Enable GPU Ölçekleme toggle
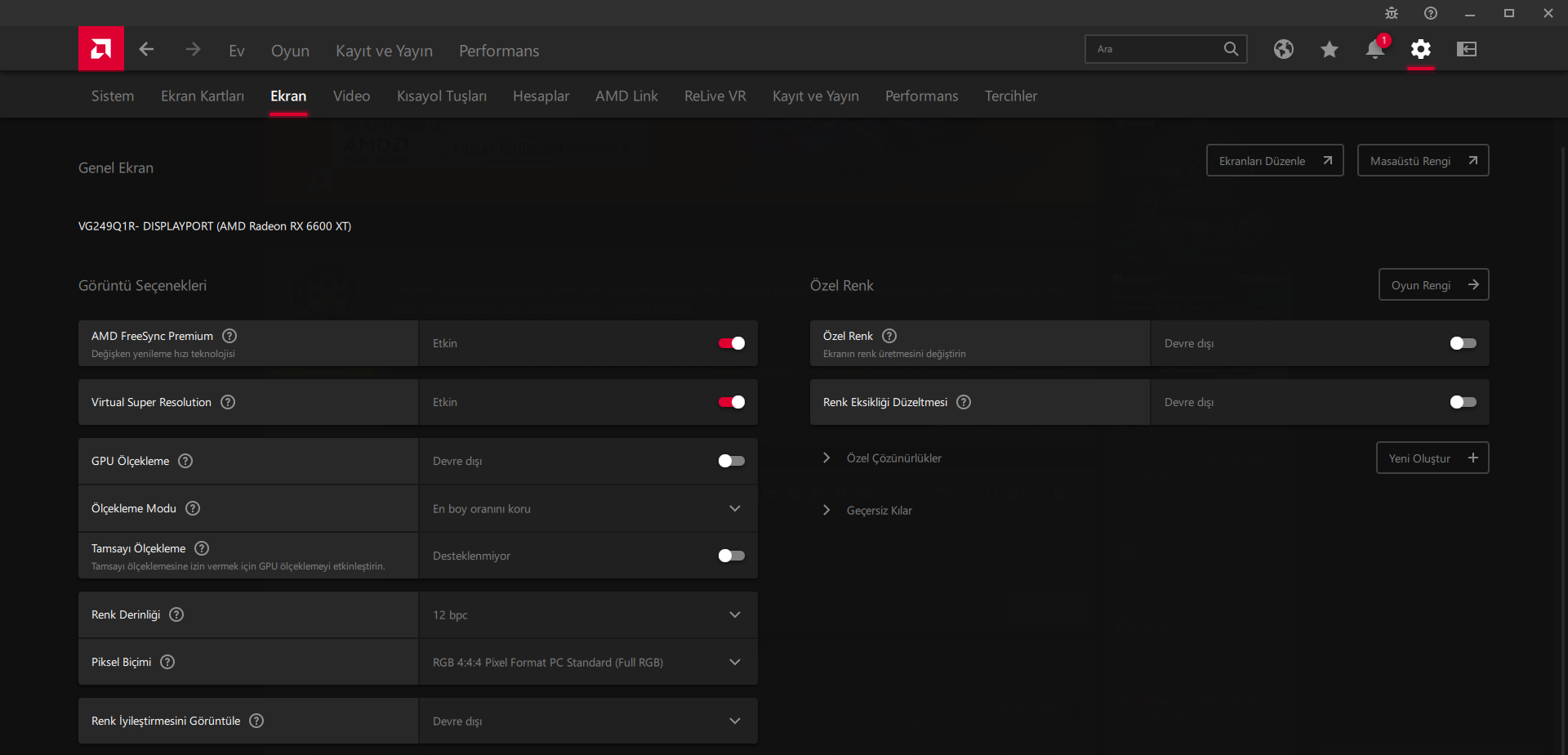1568x755 pixels. [x=732, y=461]
